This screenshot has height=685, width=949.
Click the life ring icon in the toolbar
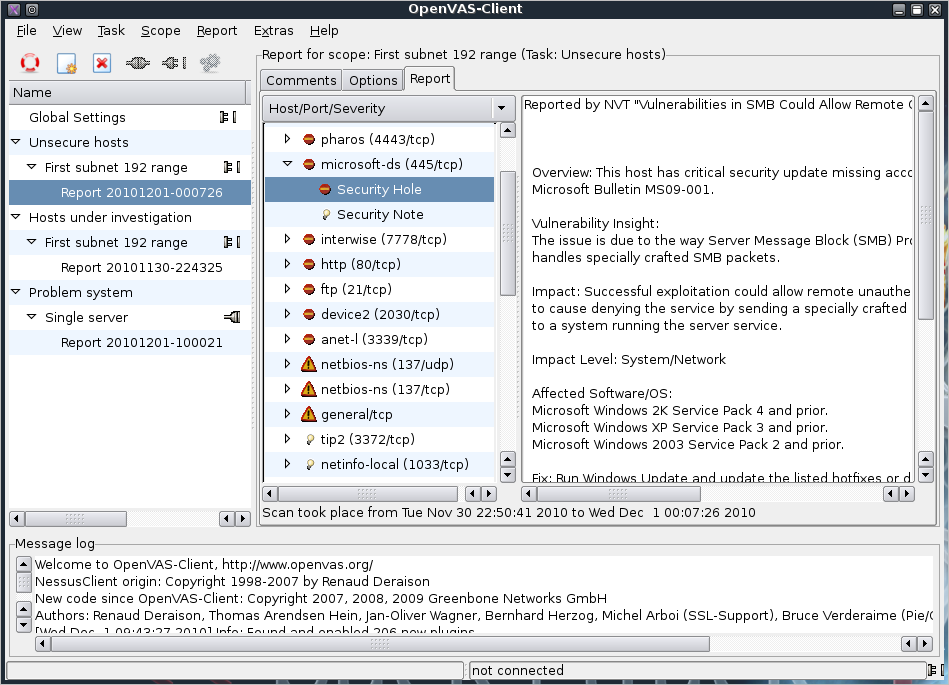click(x=29, y=62)
